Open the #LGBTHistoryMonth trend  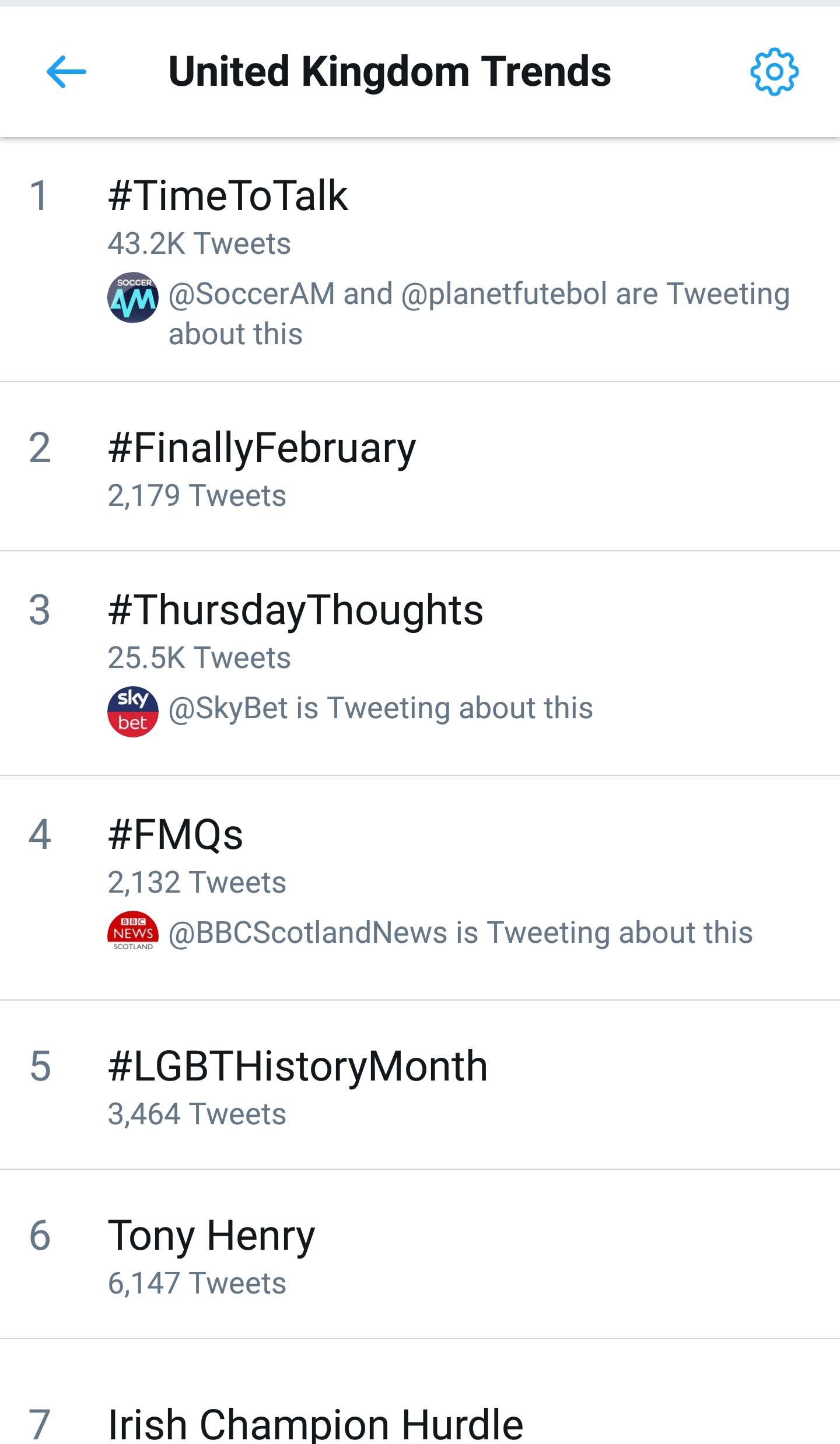298,1067
